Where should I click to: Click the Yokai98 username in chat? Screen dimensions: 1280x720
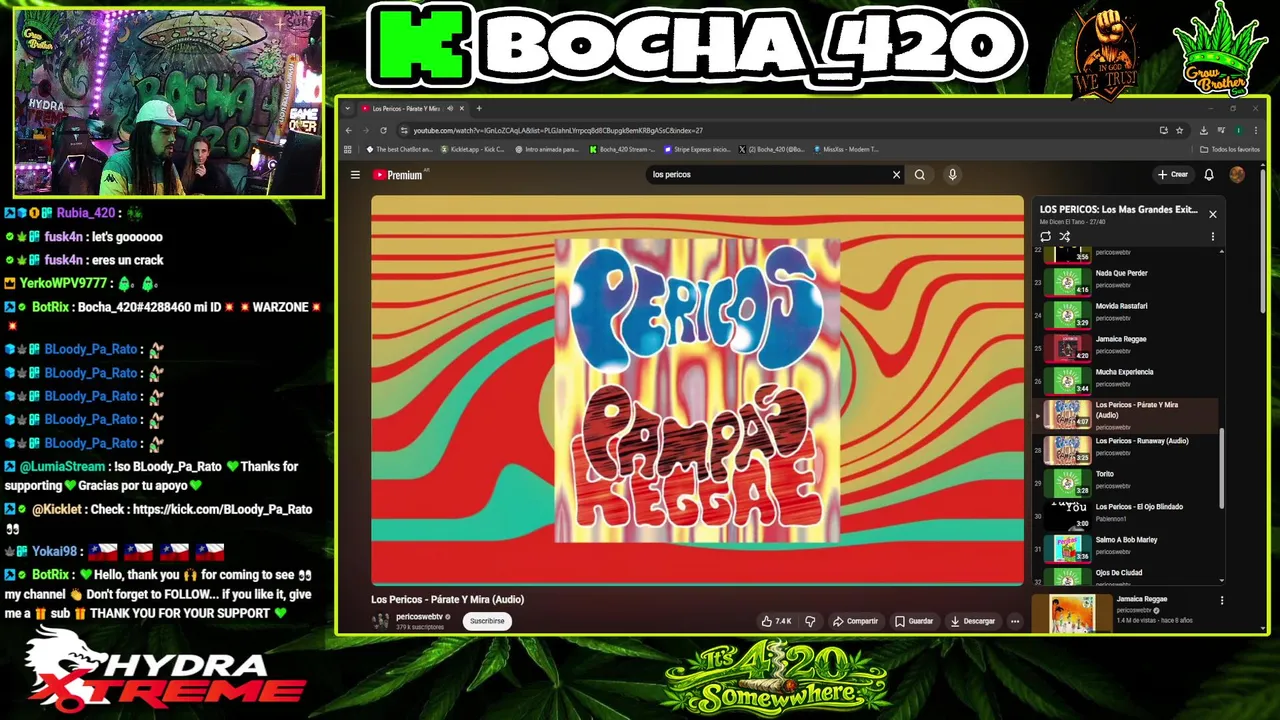53,552
